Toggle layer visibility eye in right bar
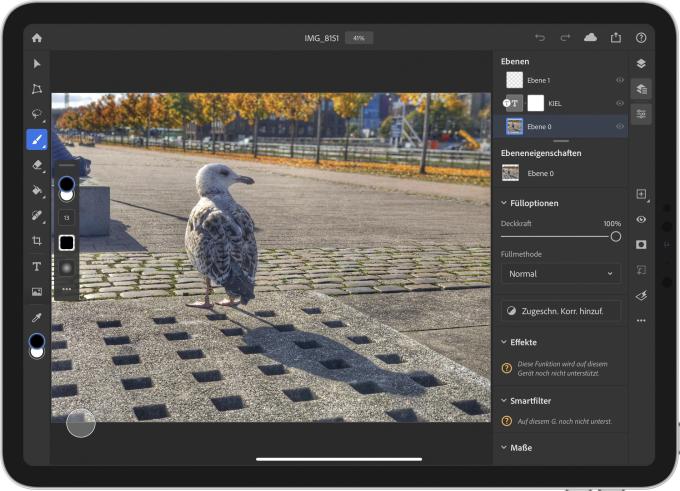This screenshot has height=491, width=680. coord(641,219)
